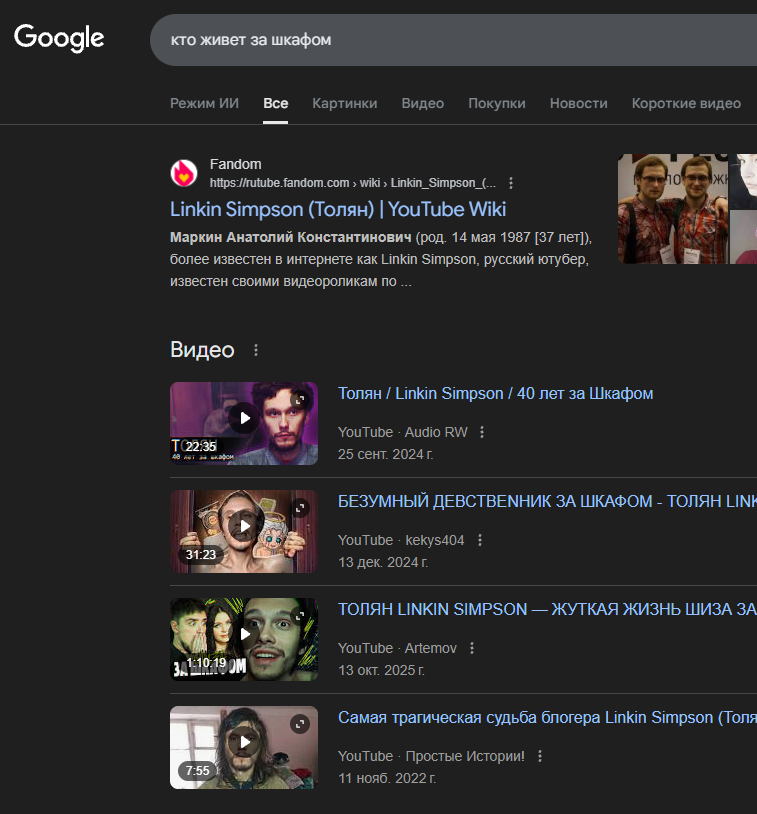
Task: Open БЕЗУМНЫЙ ДЕВСТВЕННИК ЗА ШКАФОМ video link
Action: [547, 501]
